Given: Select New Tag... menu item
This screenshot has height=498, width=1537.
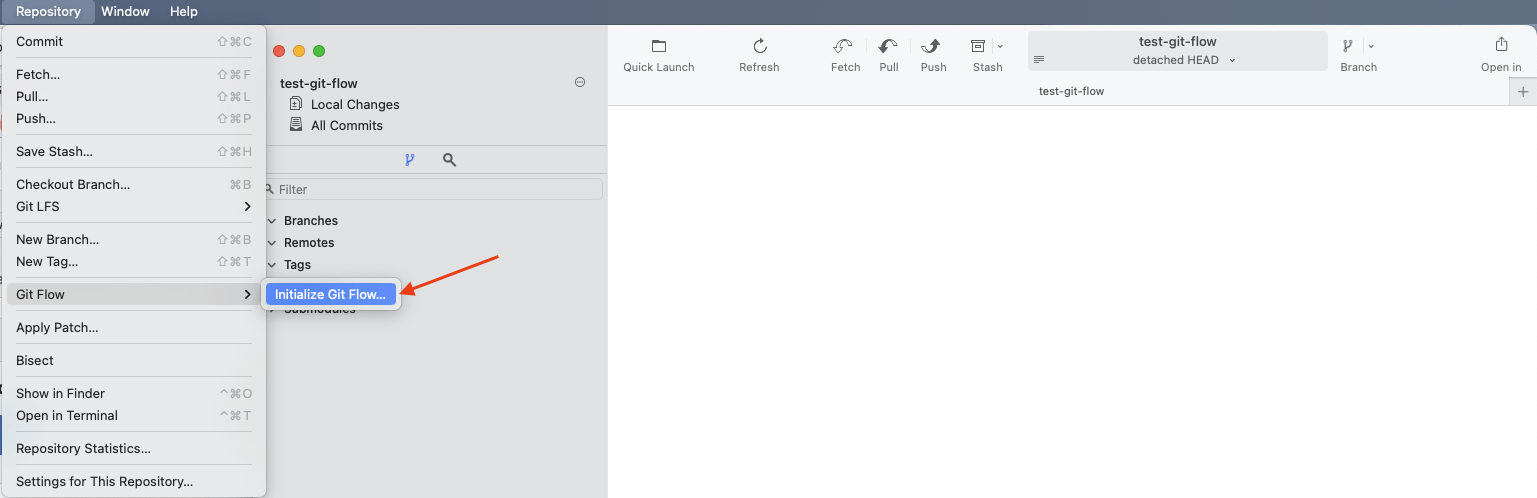Looking at the screenshot, I should (134, 262).
